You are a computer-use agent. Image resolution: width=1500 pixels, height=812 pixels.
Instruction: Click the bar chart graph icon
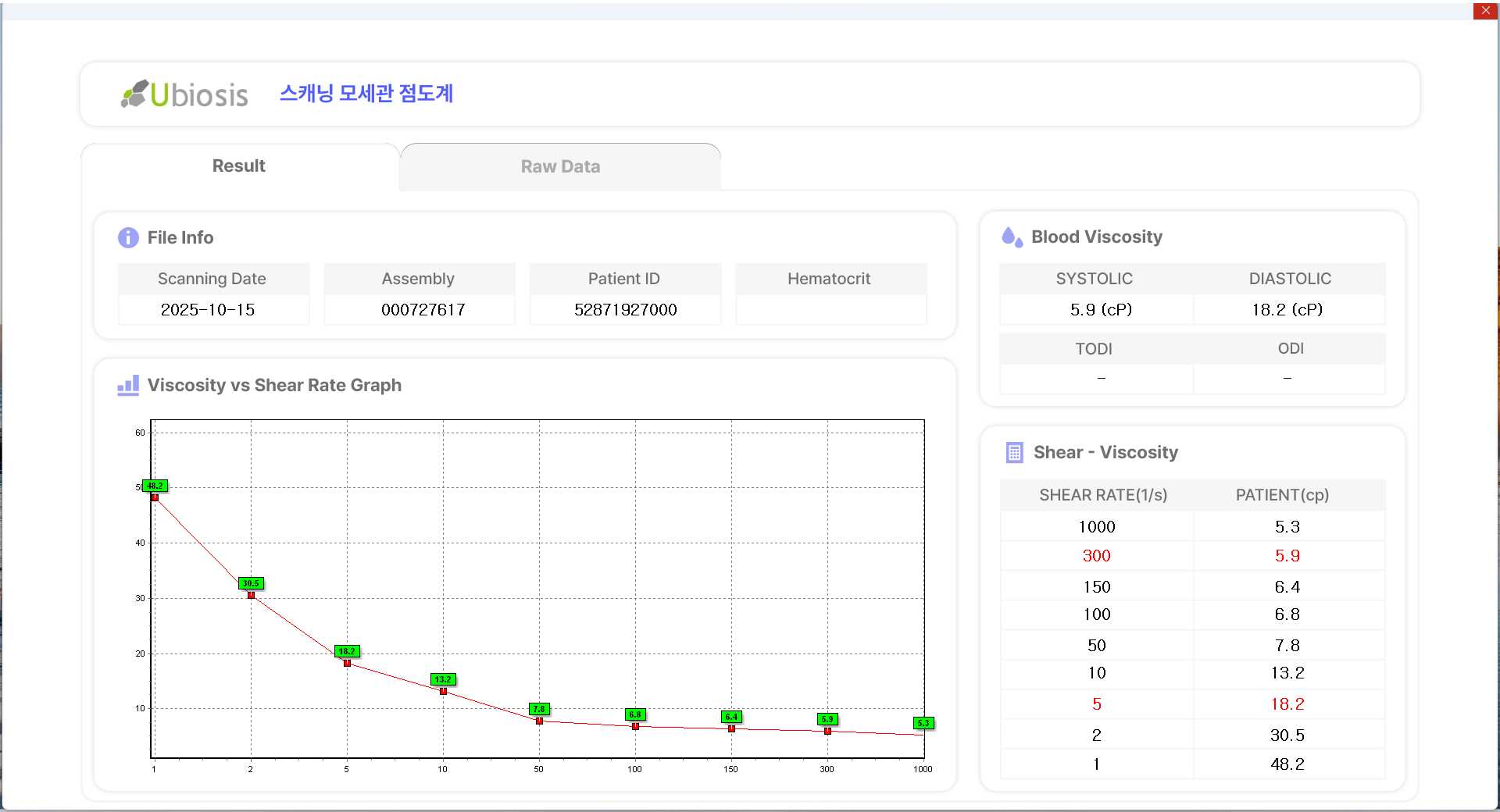[x=128, y=385]
